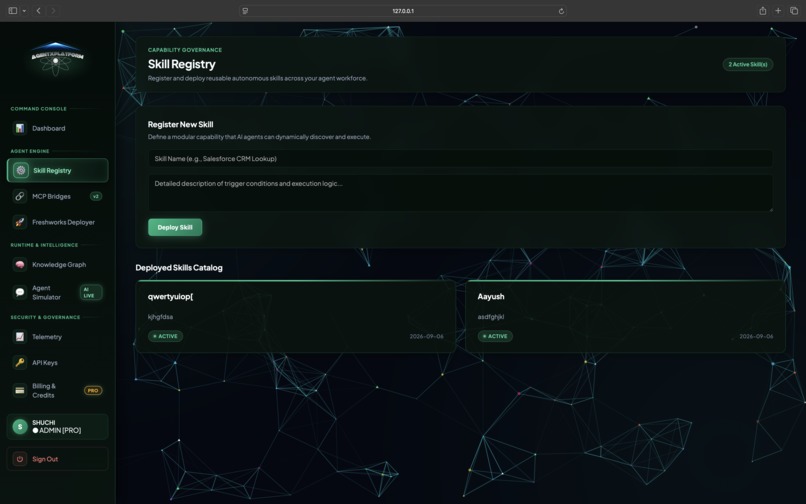
Task: Click the browser forward arrow
Action: pyautogui.click(x=53, y=10)
